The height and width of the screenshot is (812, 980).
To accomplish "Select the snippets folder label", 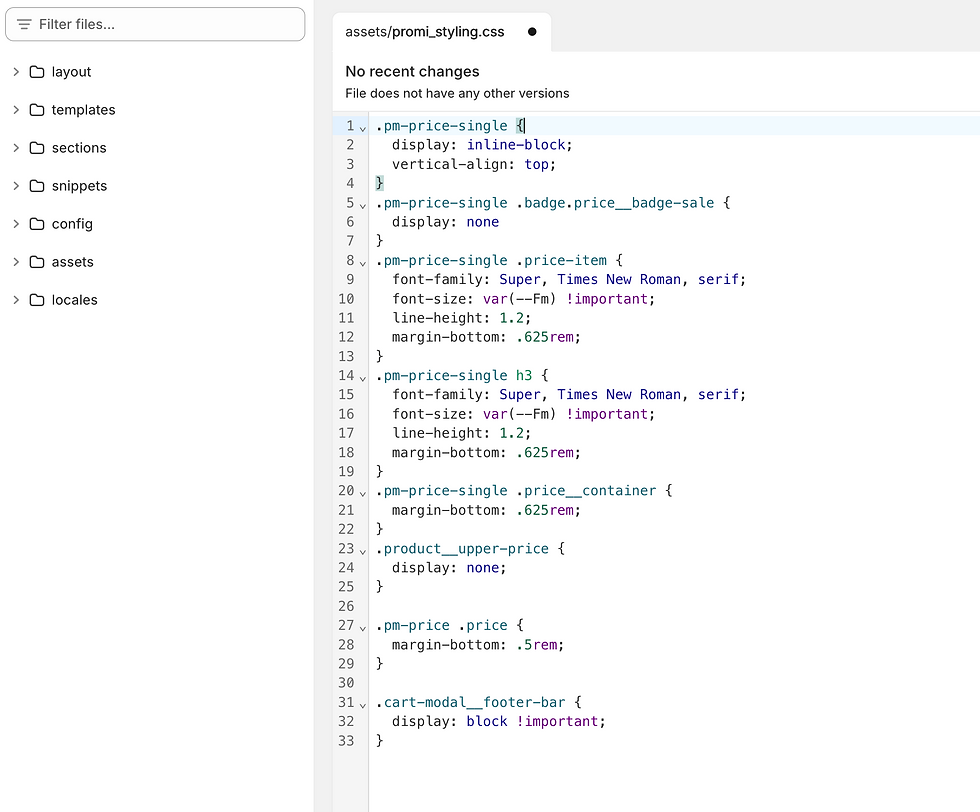I will [x=79, y=186].
